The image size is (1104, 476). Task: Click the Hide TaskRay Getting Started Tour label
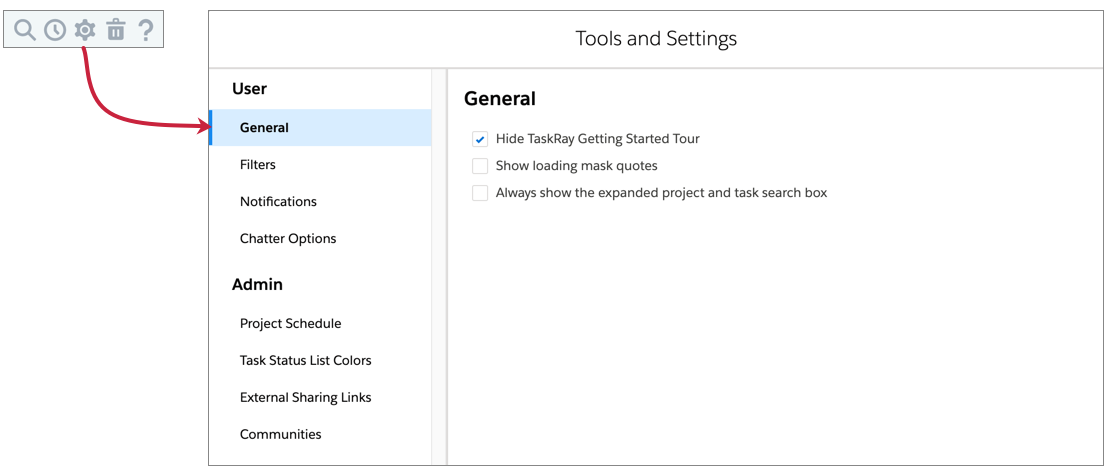(x=597, y=139)
